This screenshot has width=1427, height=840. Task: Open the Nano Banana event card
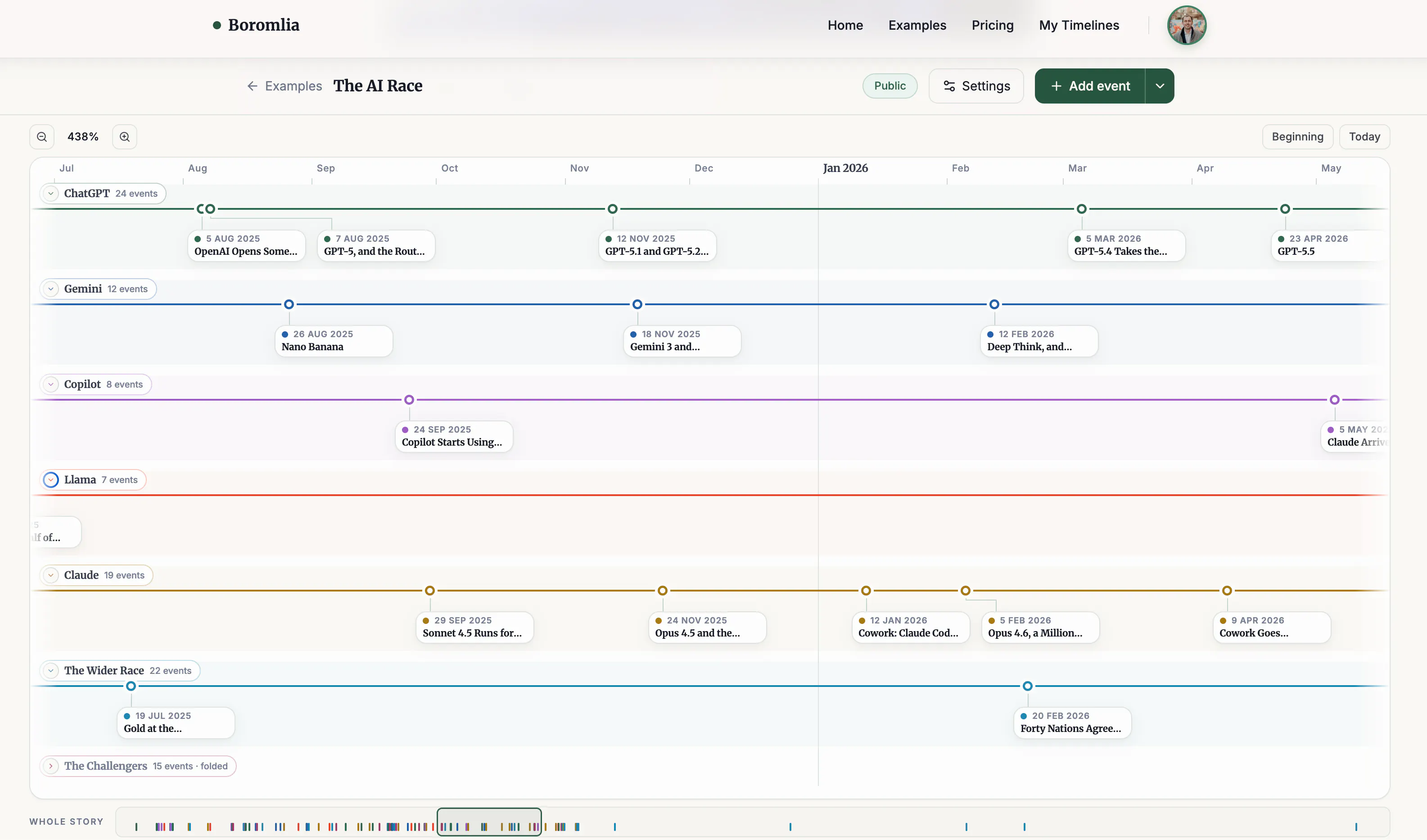tap(334, 341)
